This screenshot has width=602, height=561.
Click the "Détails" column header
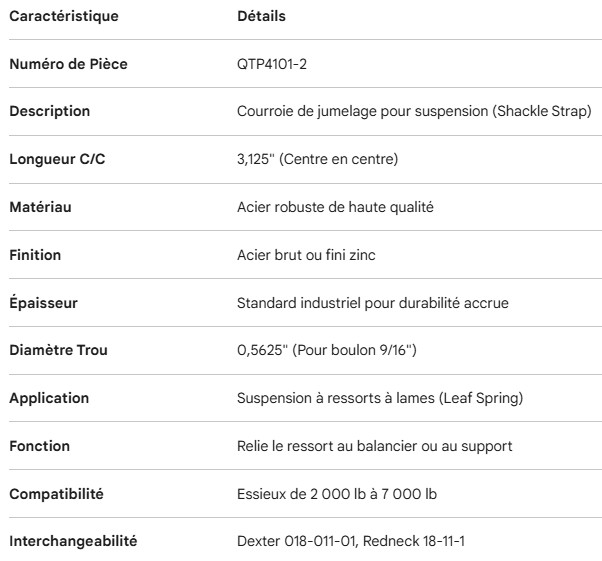coord(259,17)
